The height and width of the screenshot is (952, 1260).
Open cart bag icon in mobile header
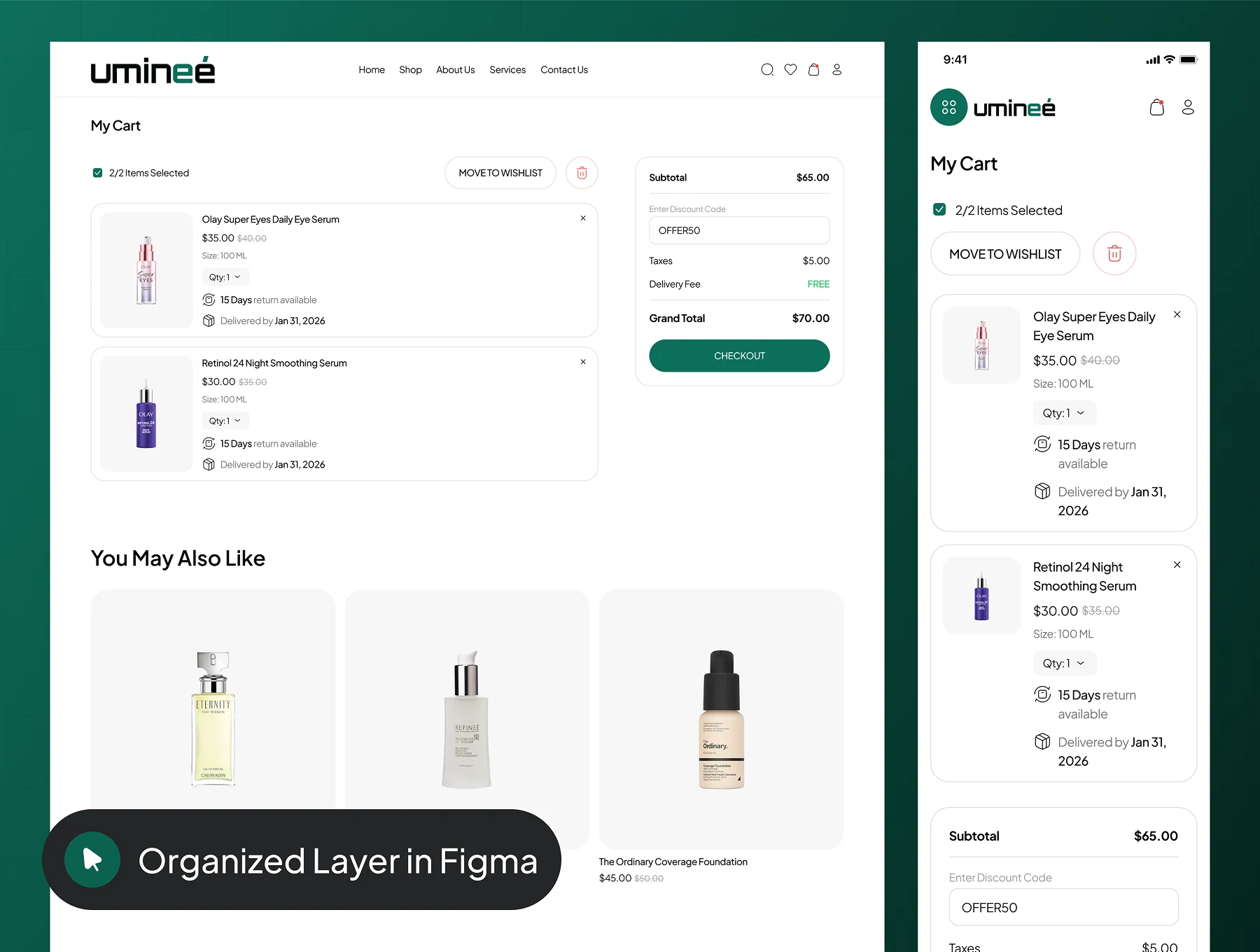1157,107
